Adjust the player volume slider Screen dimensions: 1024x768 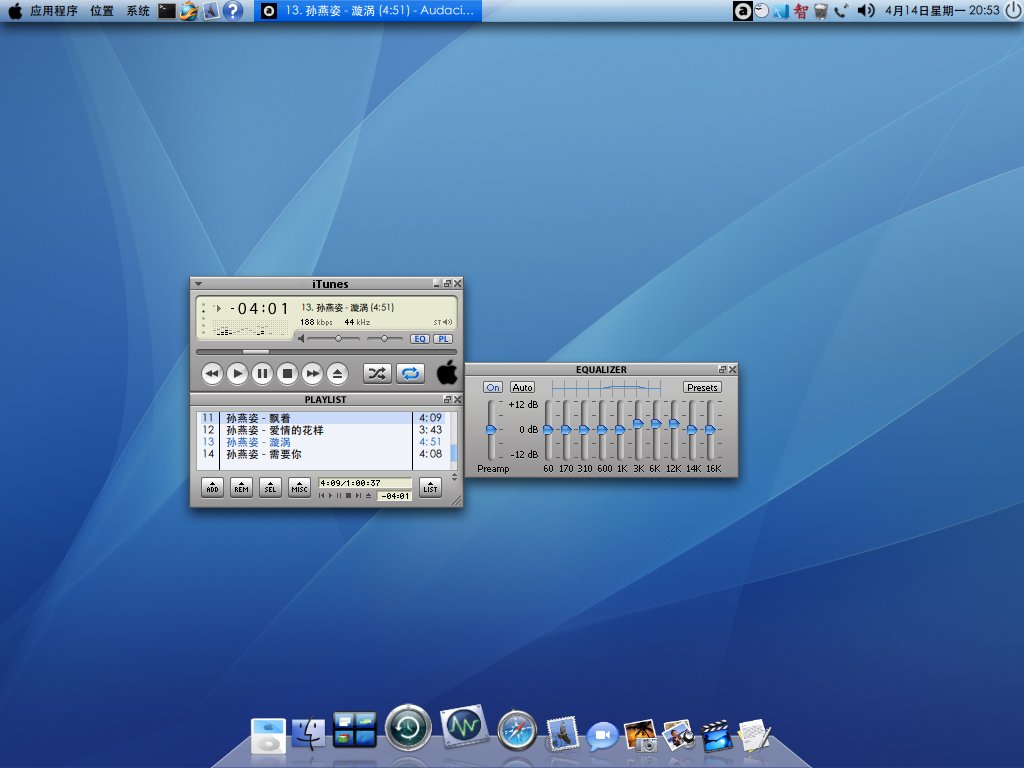(333, 338)
